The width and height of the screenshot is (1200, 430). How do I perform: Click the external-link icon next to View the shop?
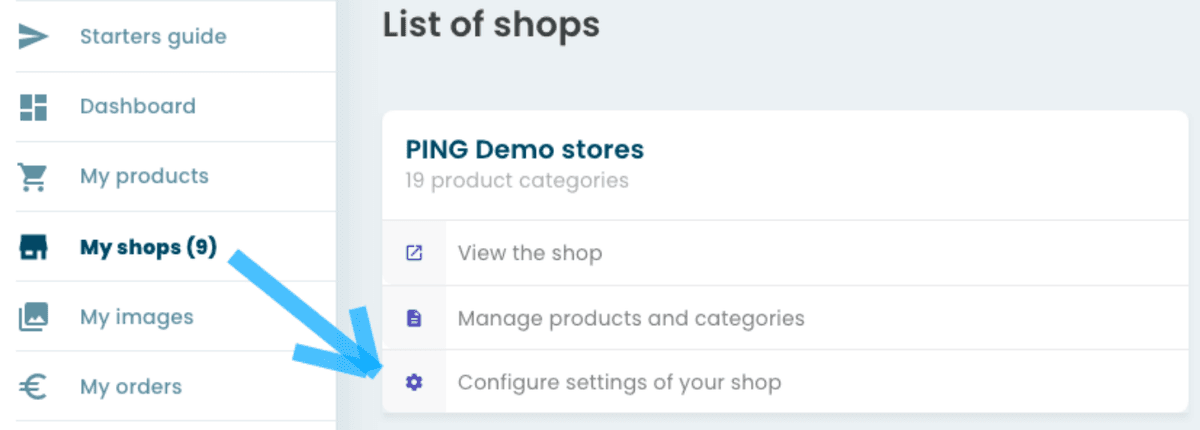point(414,253)
